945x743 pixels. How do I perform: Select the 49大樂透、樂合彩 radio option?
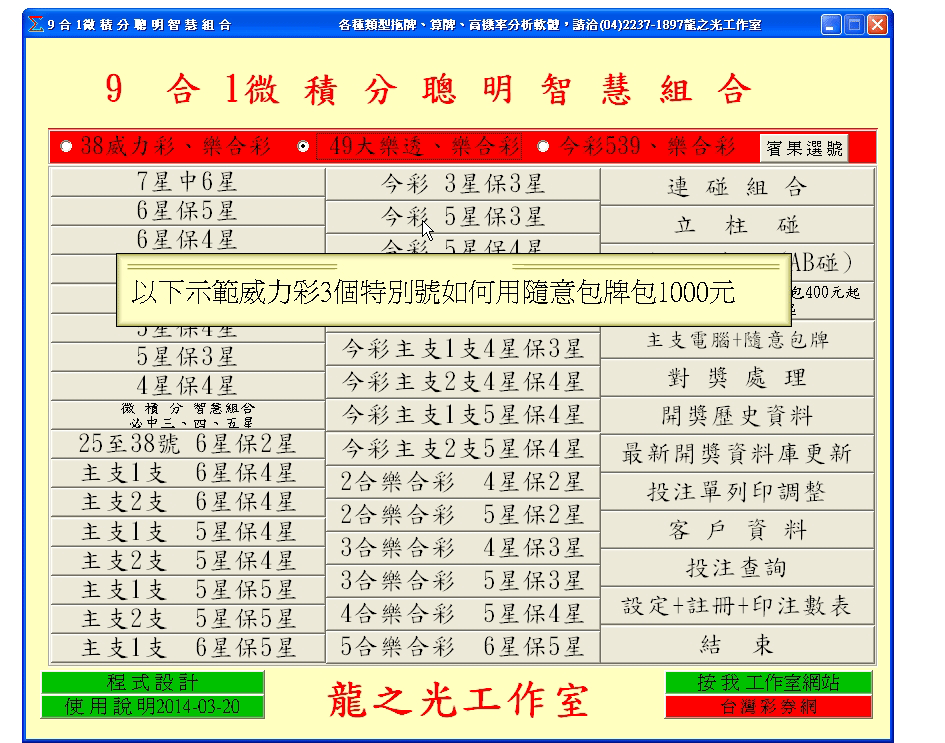[x=410, y=146]
